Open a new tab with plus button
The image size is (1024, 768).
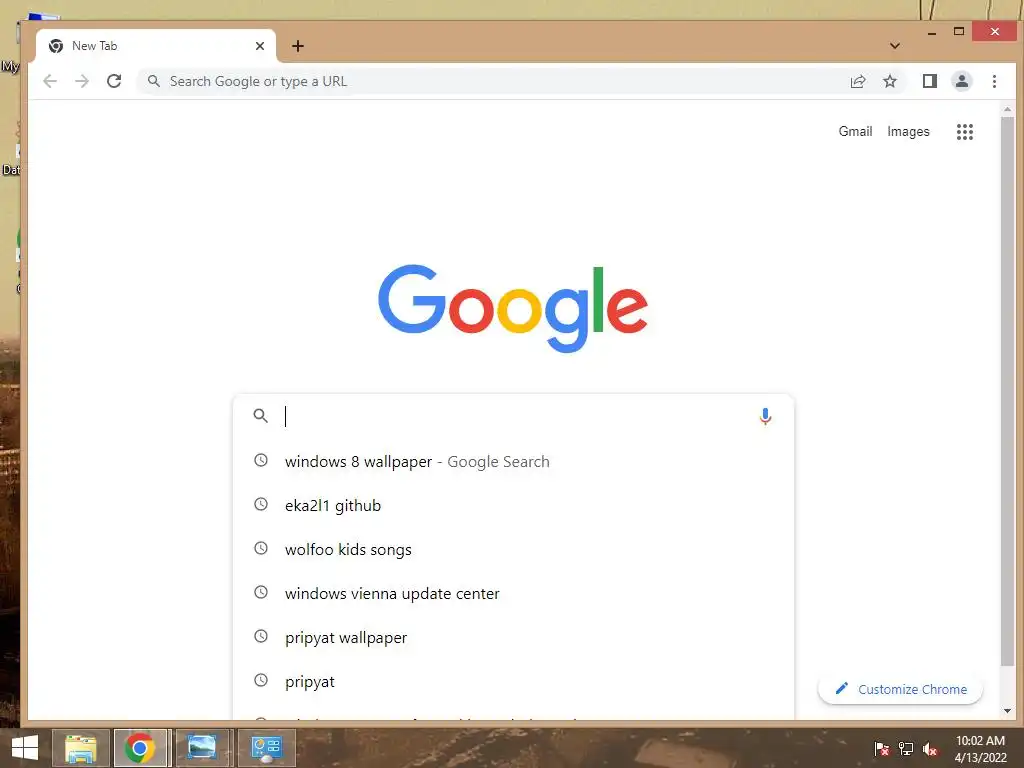pos(298,46)
